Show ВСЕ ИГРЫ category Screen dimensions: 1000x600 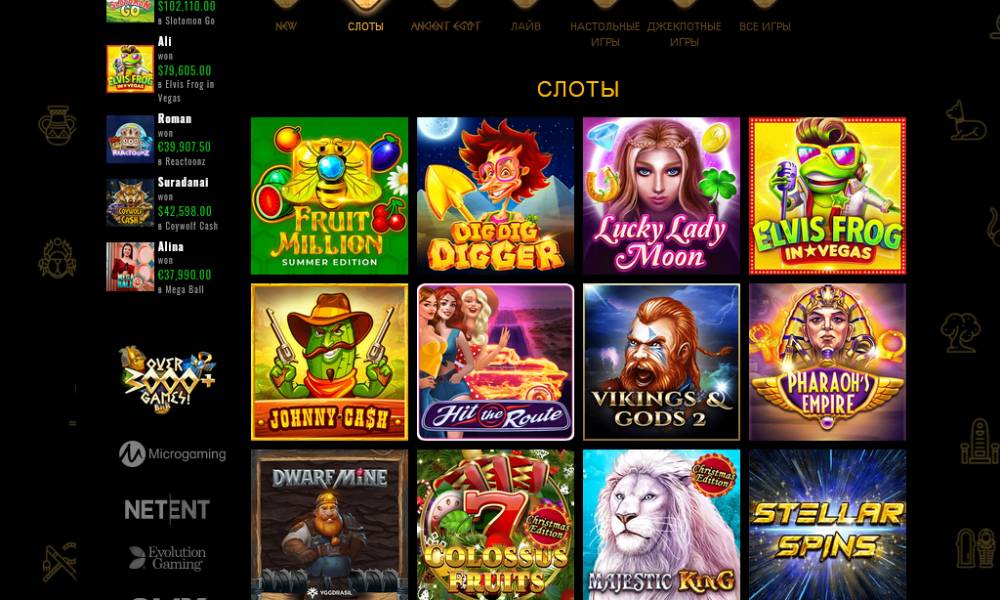(765, 26)
